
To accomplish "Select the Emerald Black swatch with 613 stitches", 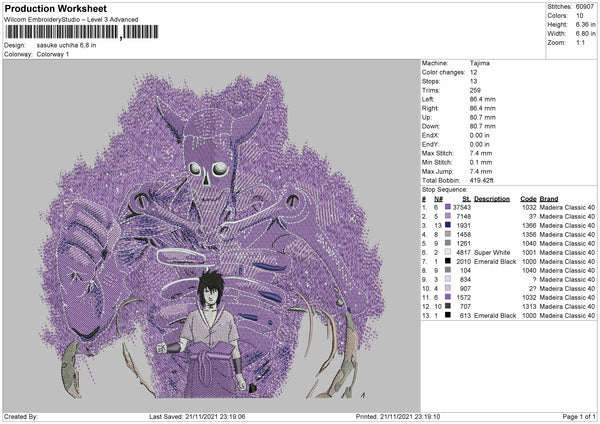I will pos(448,315).
